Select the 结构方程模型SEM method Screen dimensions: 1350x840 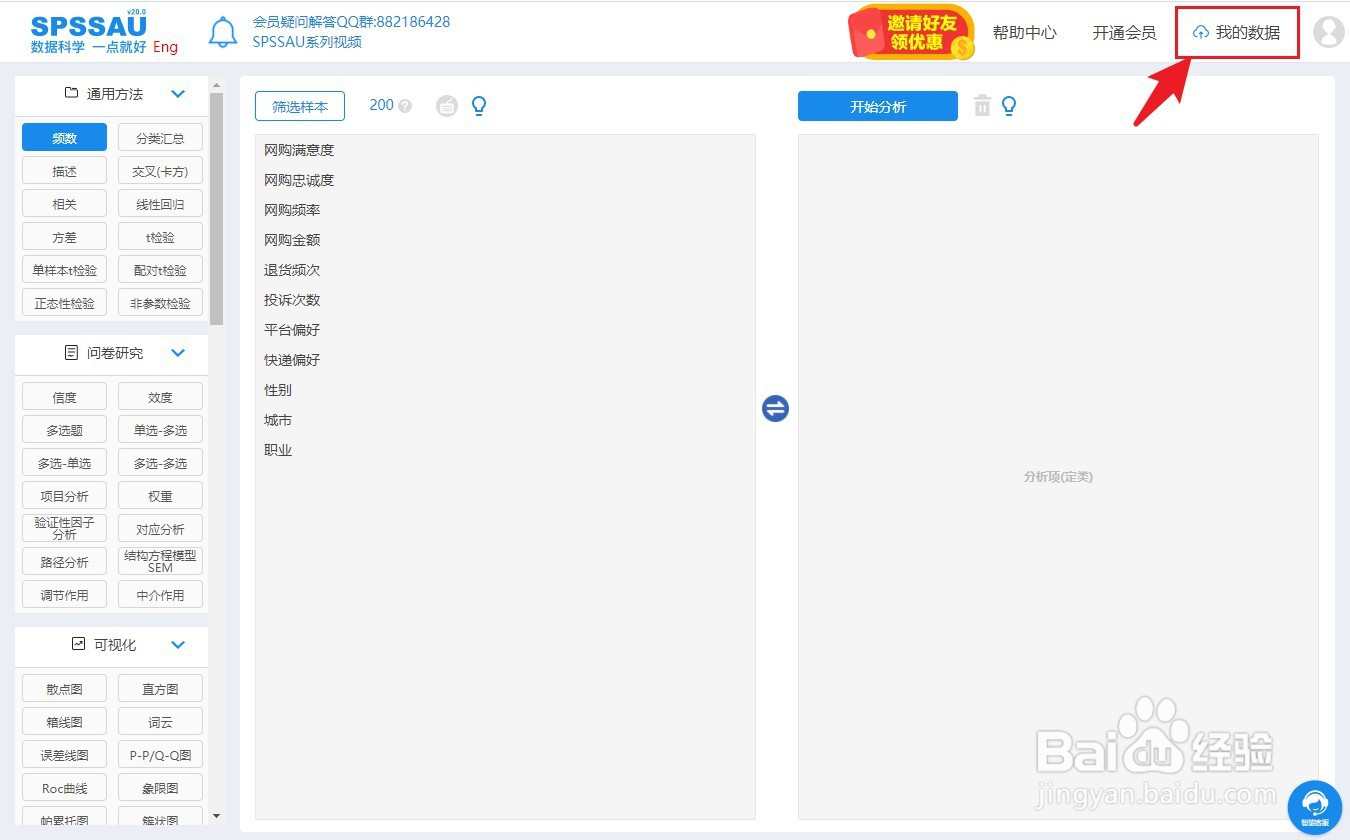pyautogui.click(x=160, y=561)
